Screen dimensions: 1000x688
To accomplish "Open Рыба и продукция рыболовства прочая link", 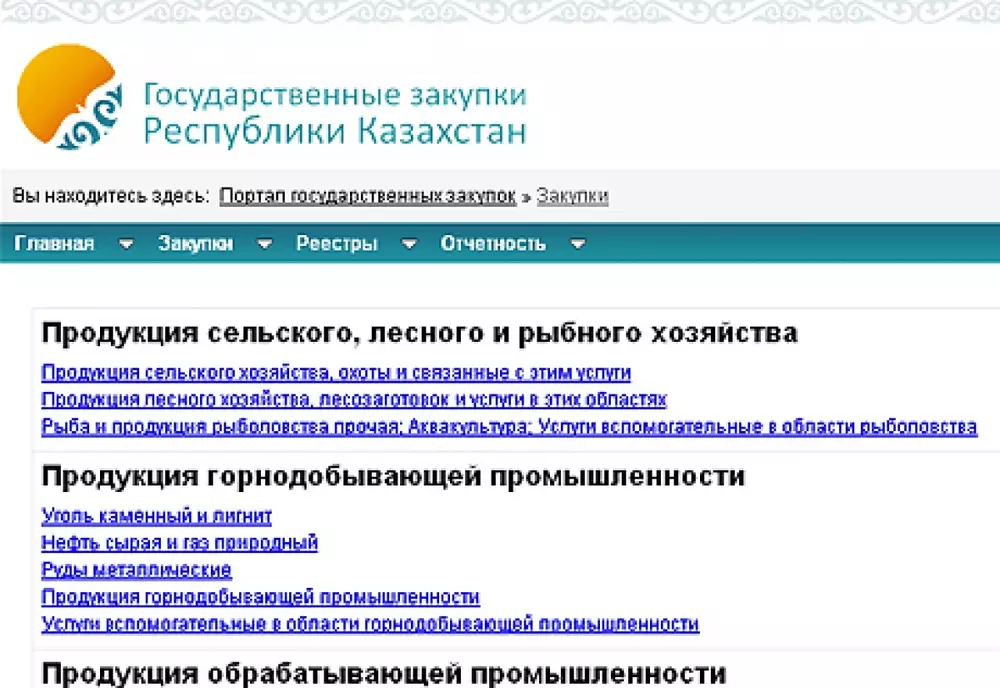I will (509, 427).
